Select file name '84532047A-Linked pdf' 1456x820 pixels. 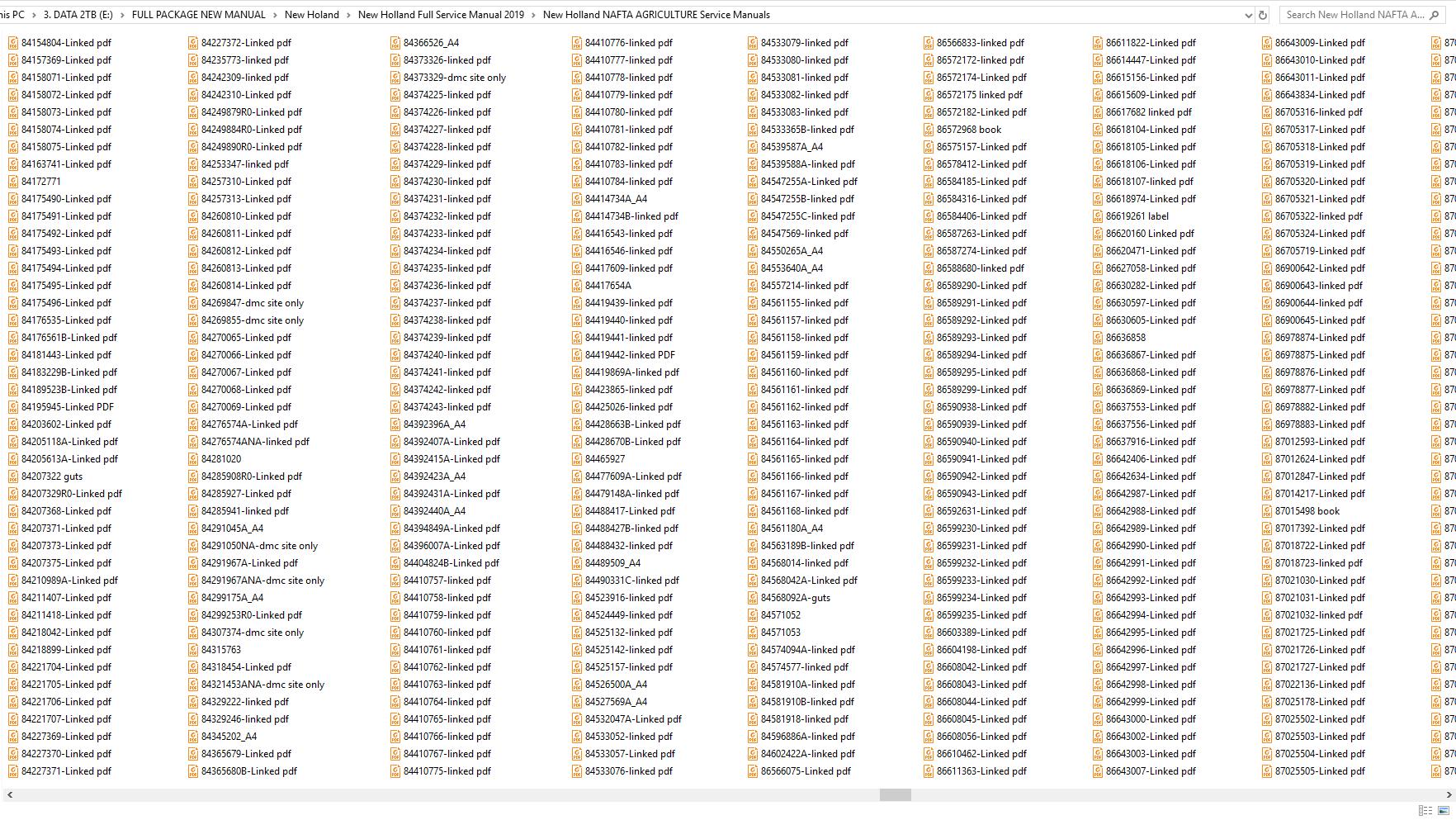tap(633, 719)
